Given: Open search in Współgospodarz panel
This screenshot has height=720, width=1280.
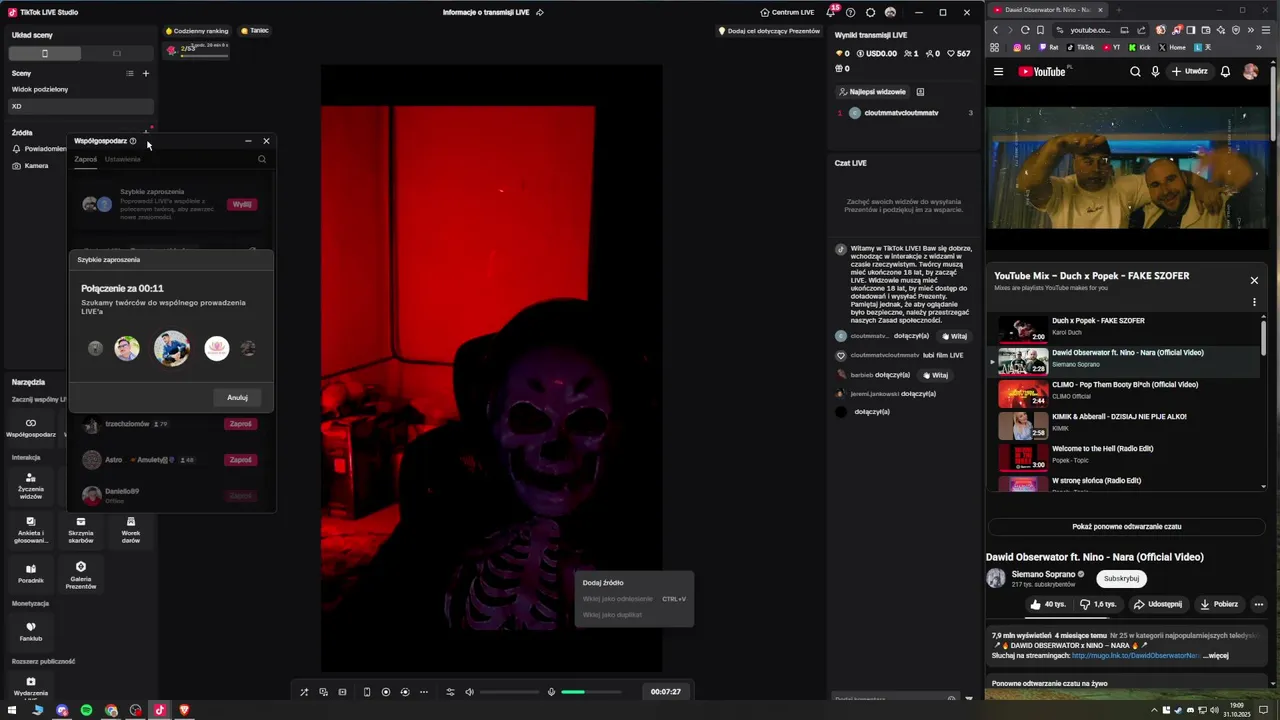Looking at the screenshot, I should tap(262, 159).
